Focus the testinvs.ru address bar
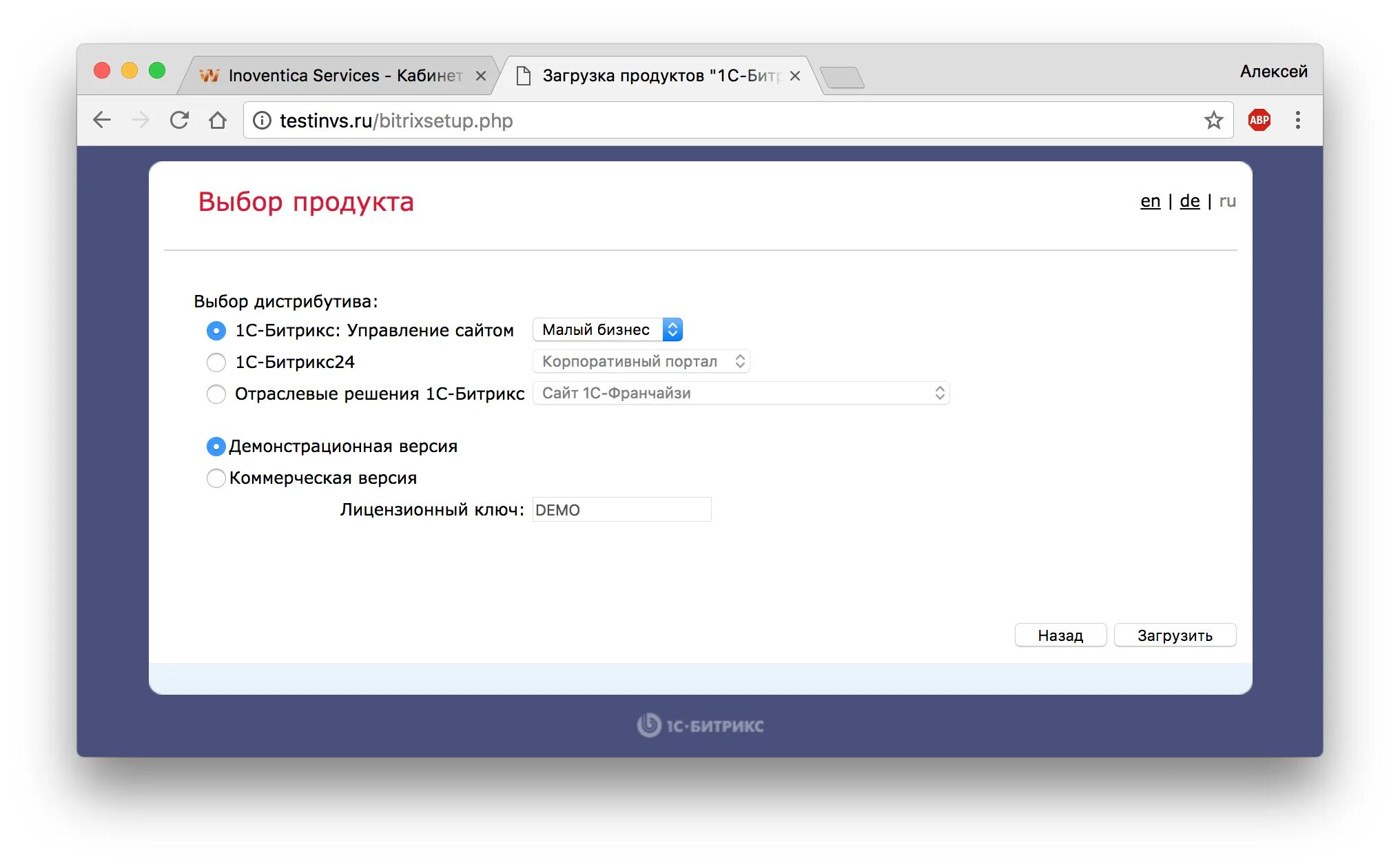Viewport: 1400px width, 867px height. 737,121
